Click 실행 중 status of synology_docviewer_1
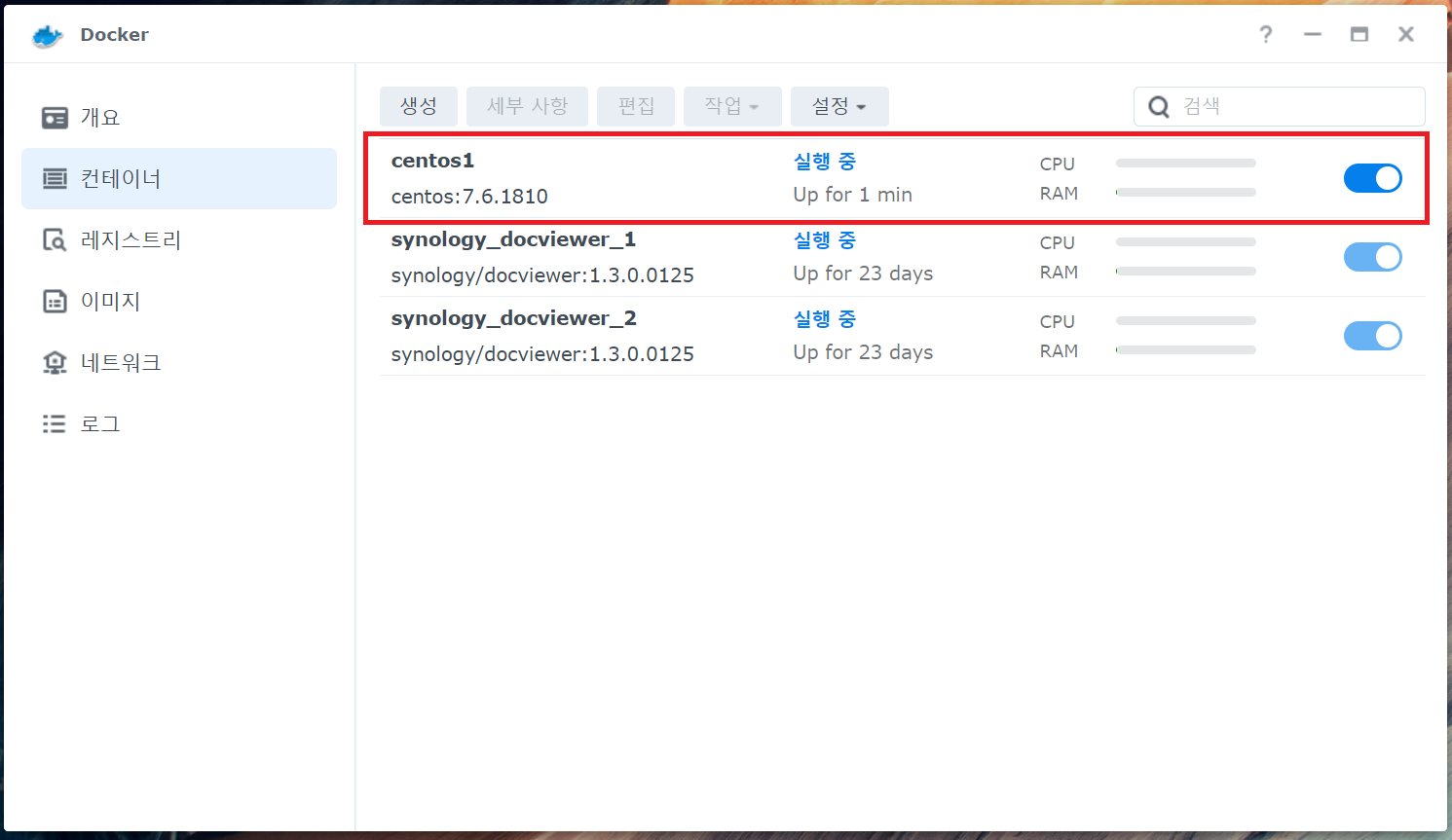The height and width of the screenshot is (840, 1452). coord(825,240)
